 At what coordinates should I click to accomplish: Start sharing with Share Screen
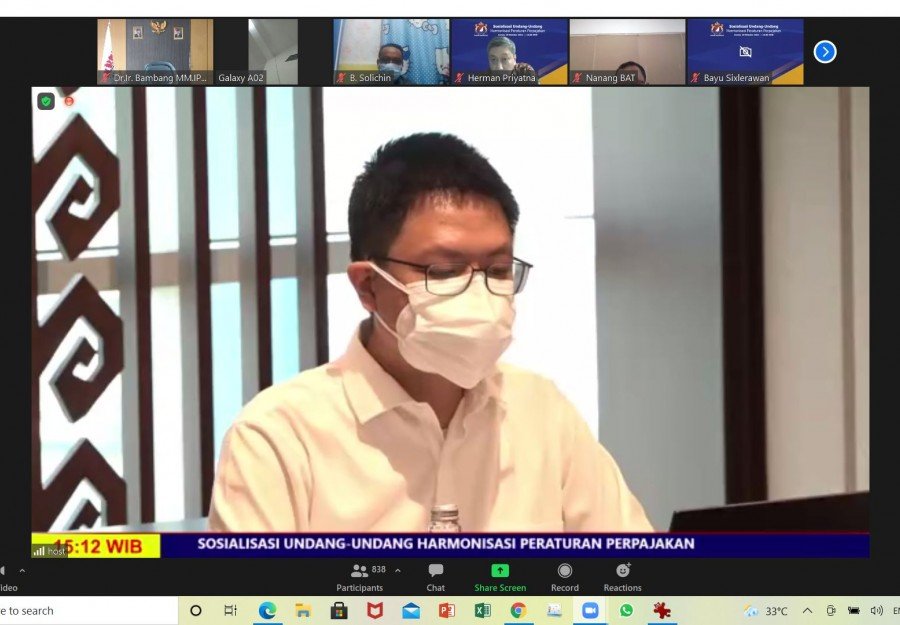(500, 577)
